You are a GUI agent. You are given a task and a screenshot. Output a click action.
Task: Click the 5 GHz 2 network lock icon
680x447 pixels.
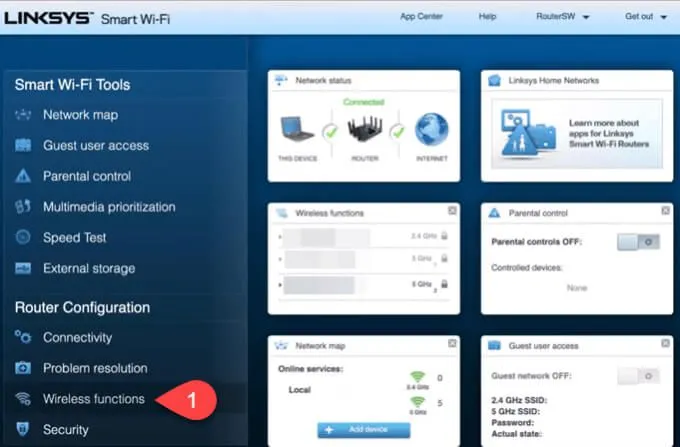(444, 284)
